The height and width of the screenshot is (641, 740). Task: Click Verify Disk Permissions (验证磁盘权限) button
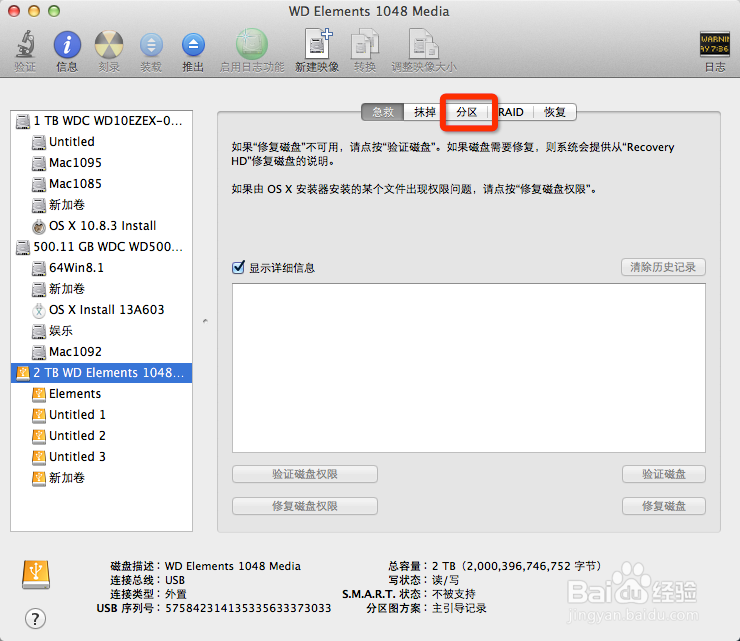pyautogui.click(x=305, y=474)
